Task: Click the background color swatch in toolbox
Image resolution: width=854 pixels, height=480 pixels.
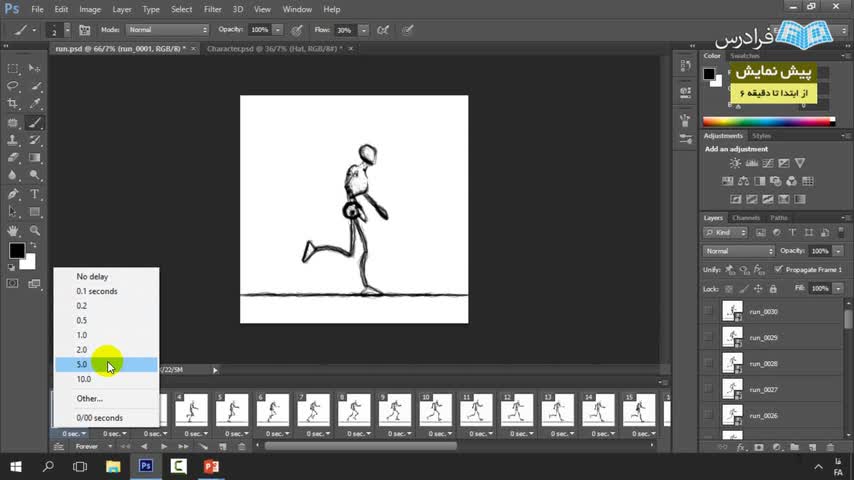Action: coord(29,263)
